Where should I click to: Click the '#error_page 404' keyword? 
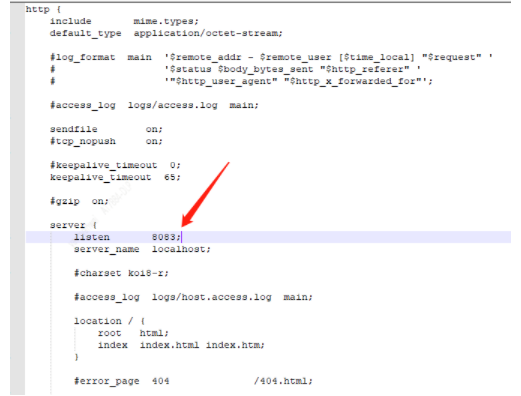pyautogui.click(x=121, y=381)
